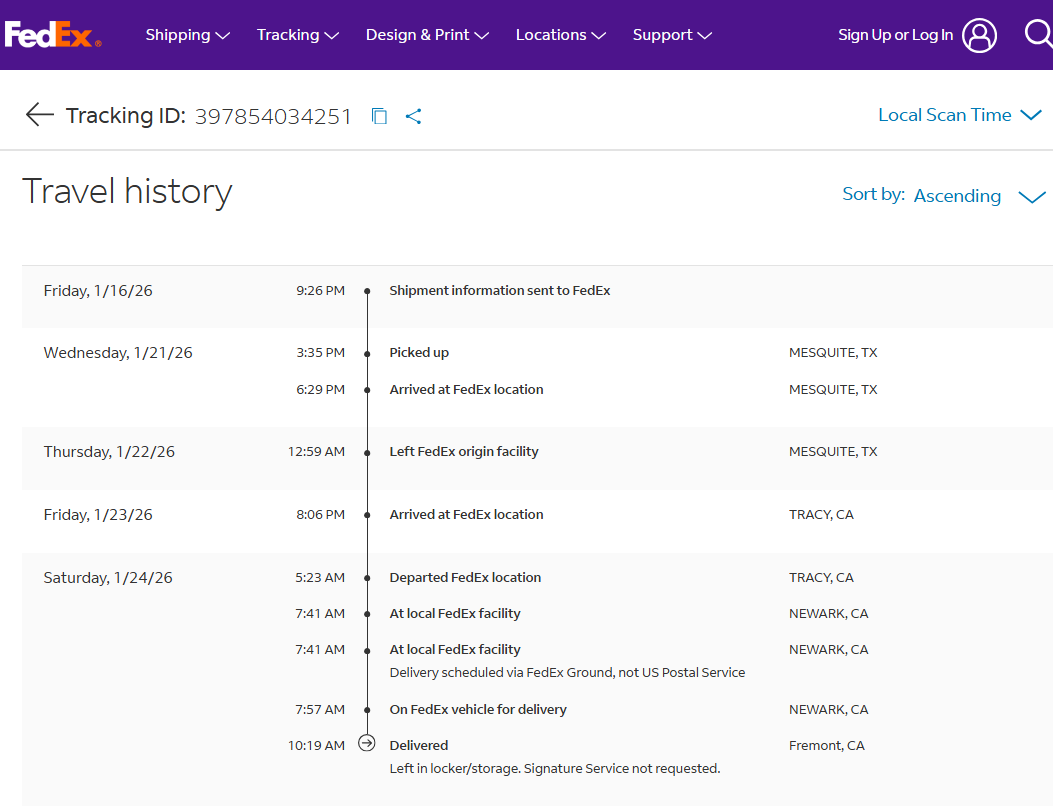Click the 9:26 PM timestamp

(320, 291)
